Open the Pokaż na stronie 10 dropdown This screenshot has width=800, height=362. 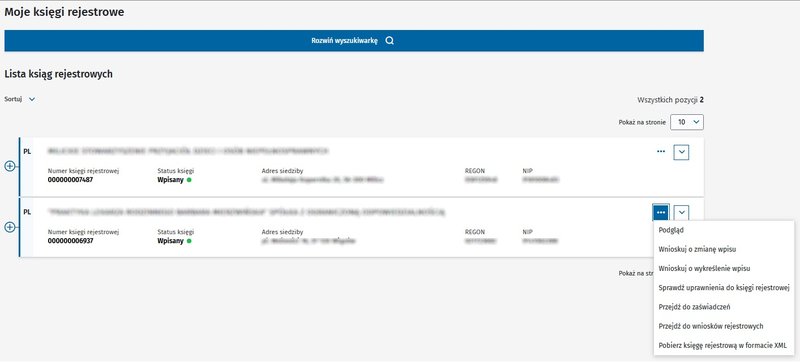(x=687, y=122)
